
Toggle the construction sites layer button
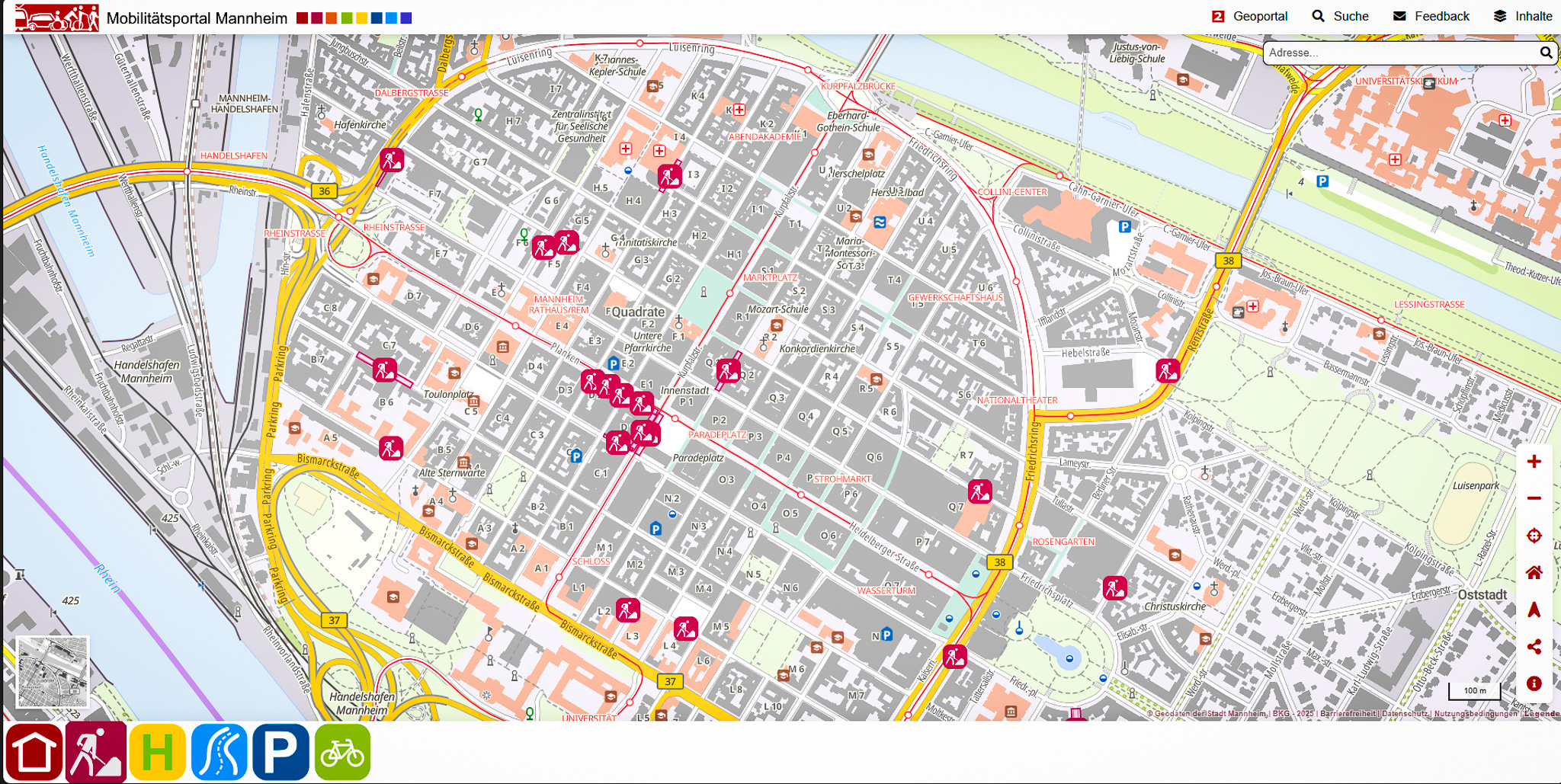coord(95,752)
